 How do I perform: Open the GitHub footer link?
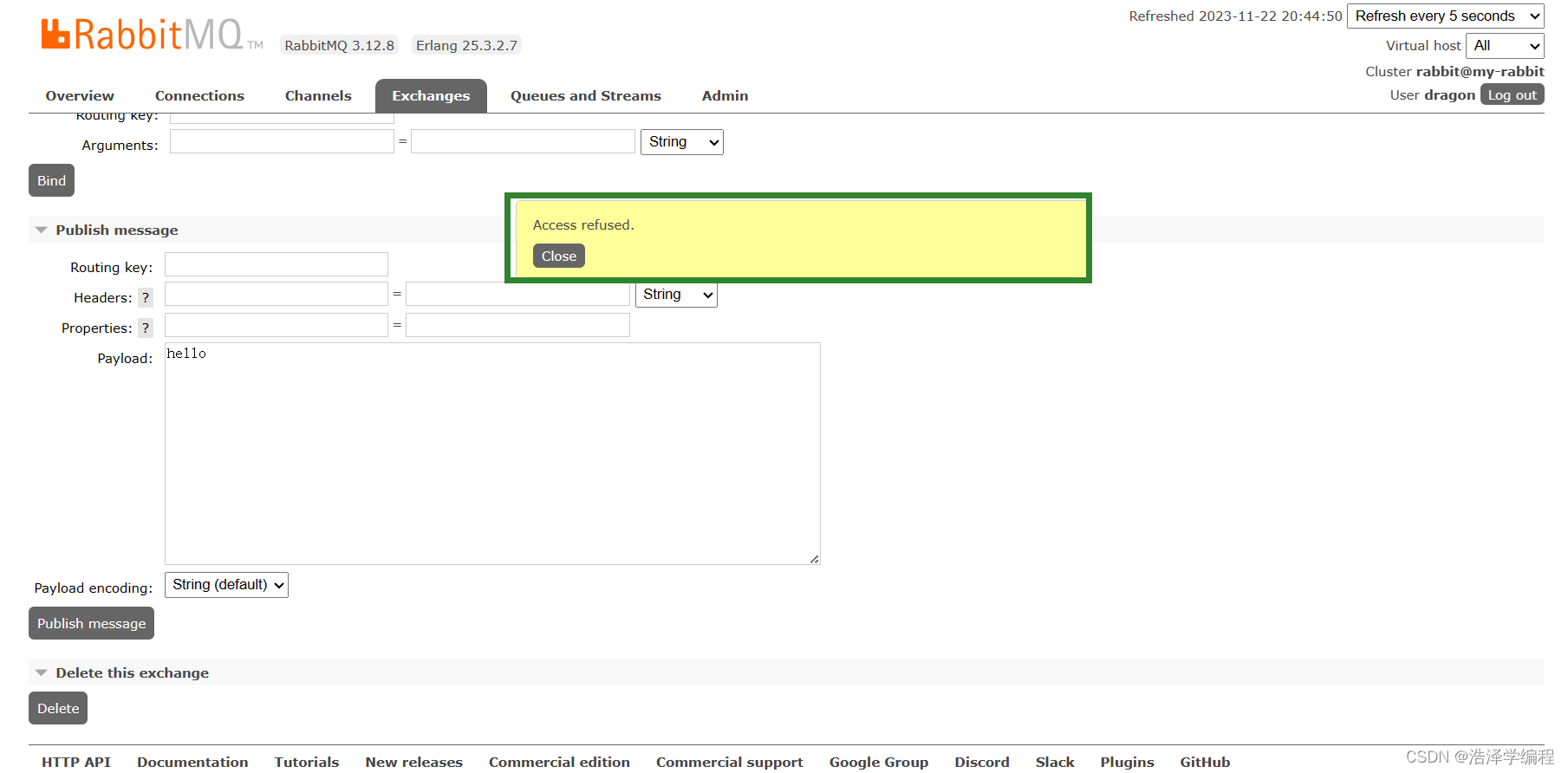point(1205,762)
